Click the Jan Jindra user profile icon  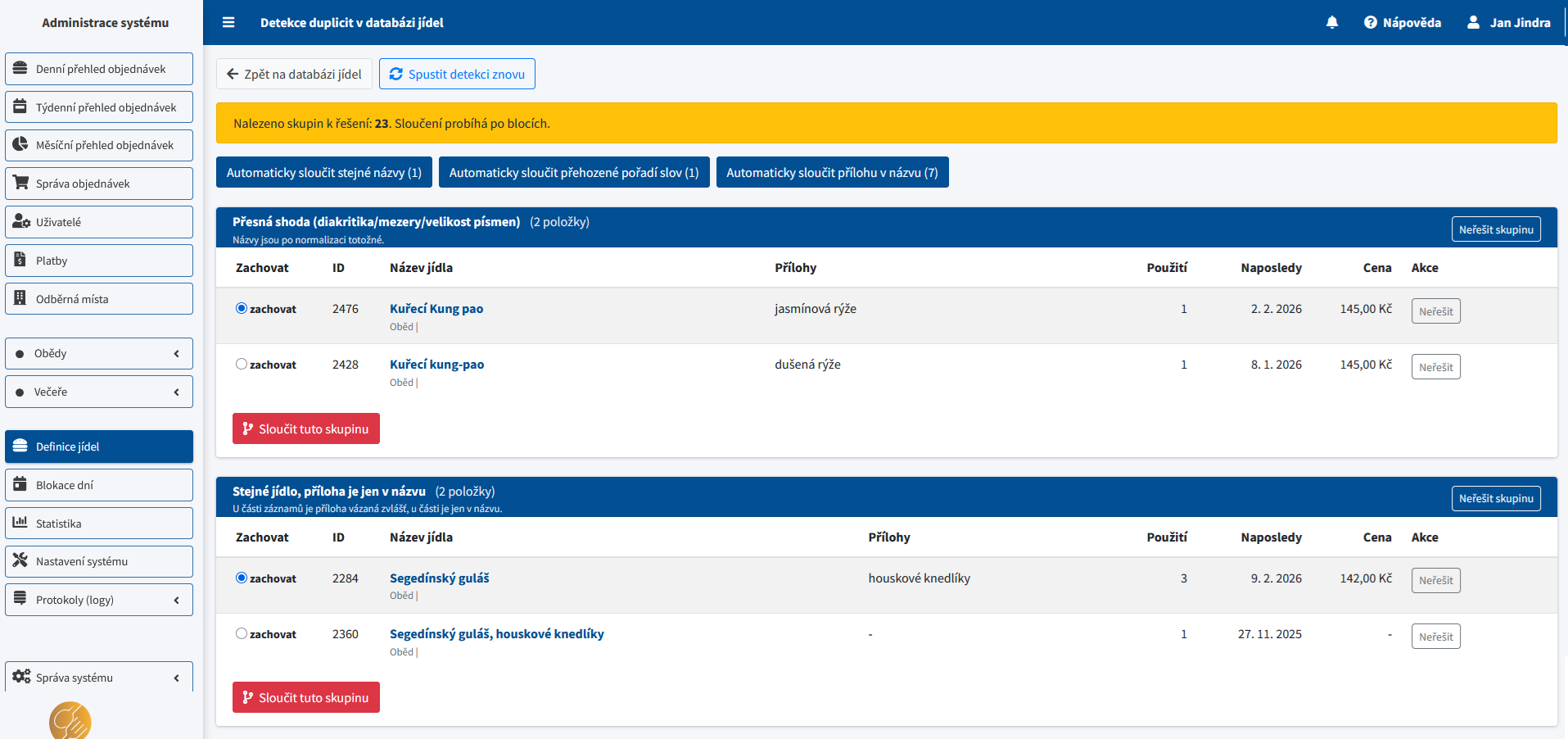(1473, 22)
